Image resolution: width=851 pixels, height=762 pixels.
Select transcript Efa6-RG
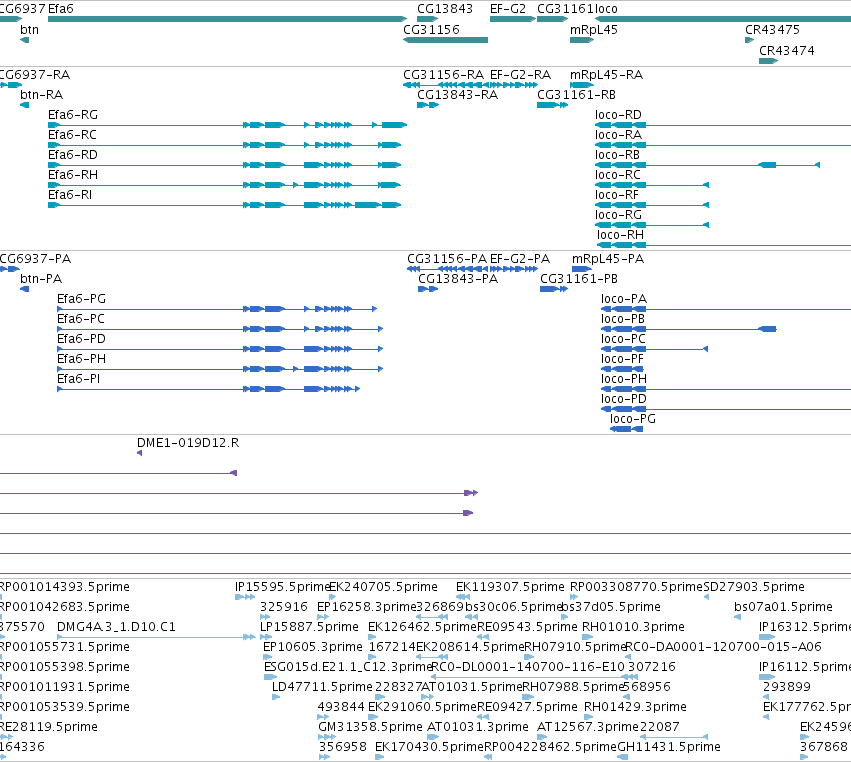click(227, 125)
